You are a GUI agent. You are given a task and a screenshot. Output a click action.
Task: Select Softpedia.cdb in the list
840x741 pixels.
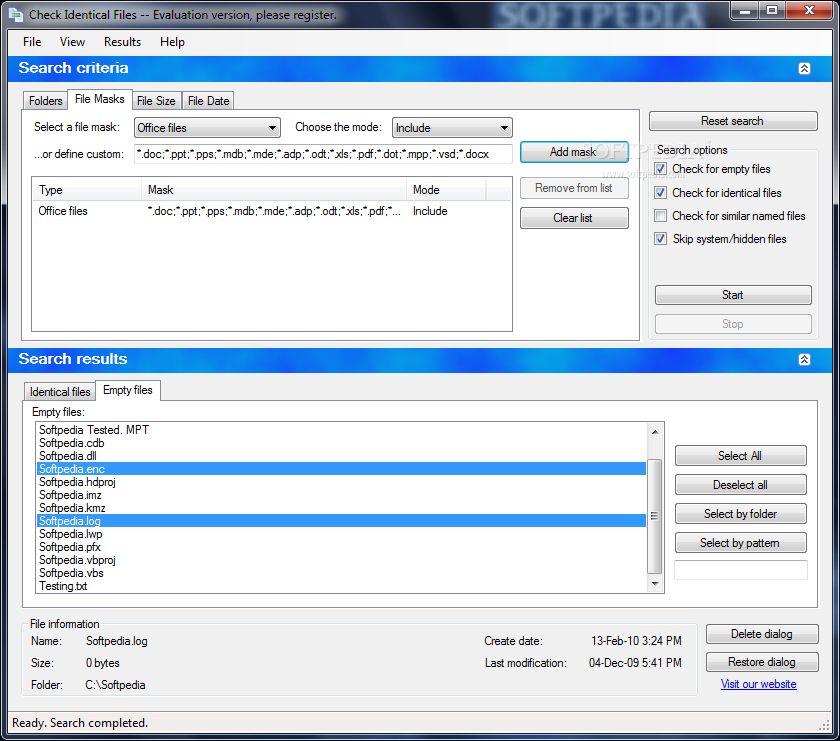tap(342, 443)
